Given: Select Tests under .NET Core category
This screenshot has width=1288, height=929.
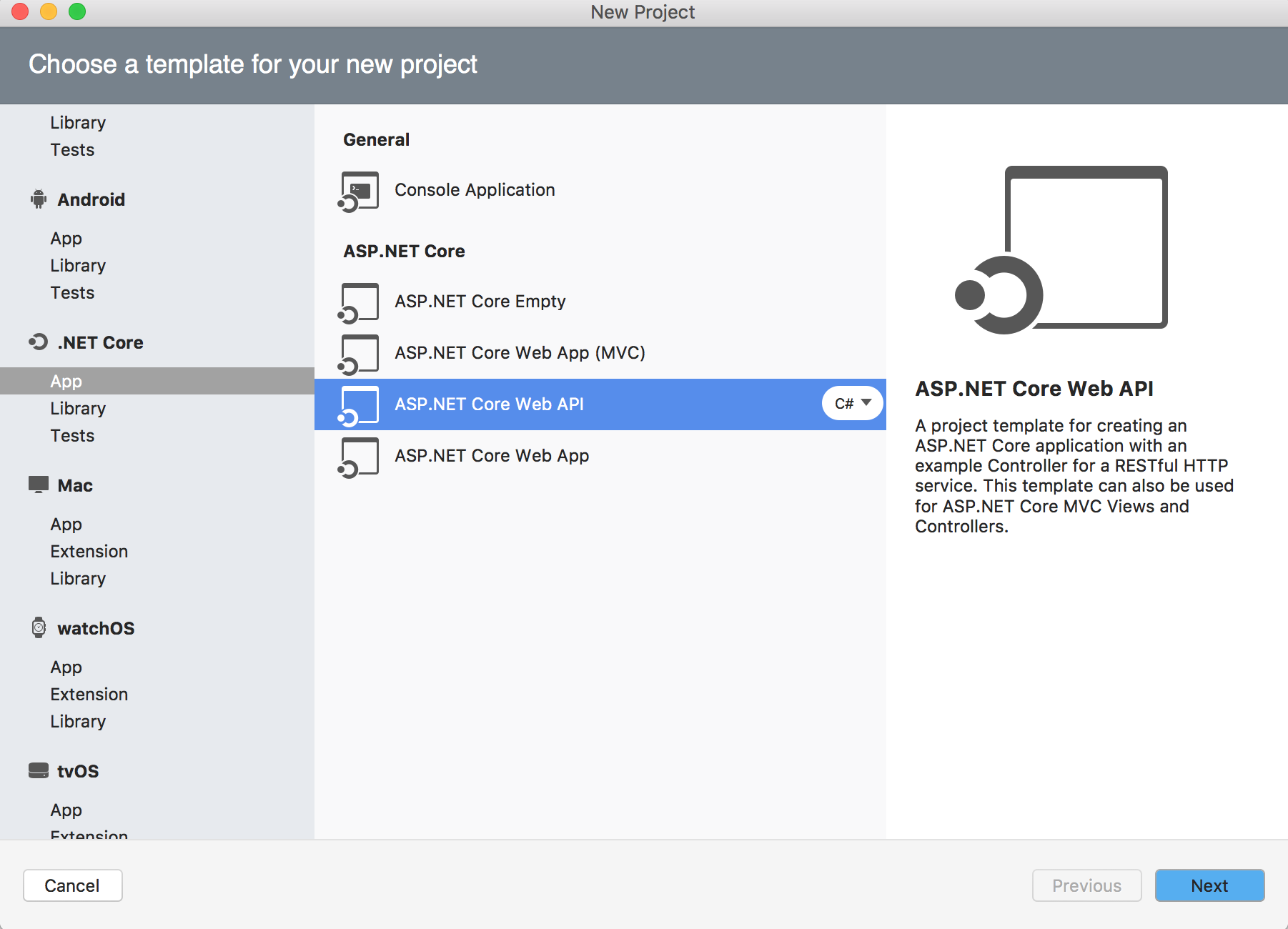Looking at the screenshot, I should (72, 436).
